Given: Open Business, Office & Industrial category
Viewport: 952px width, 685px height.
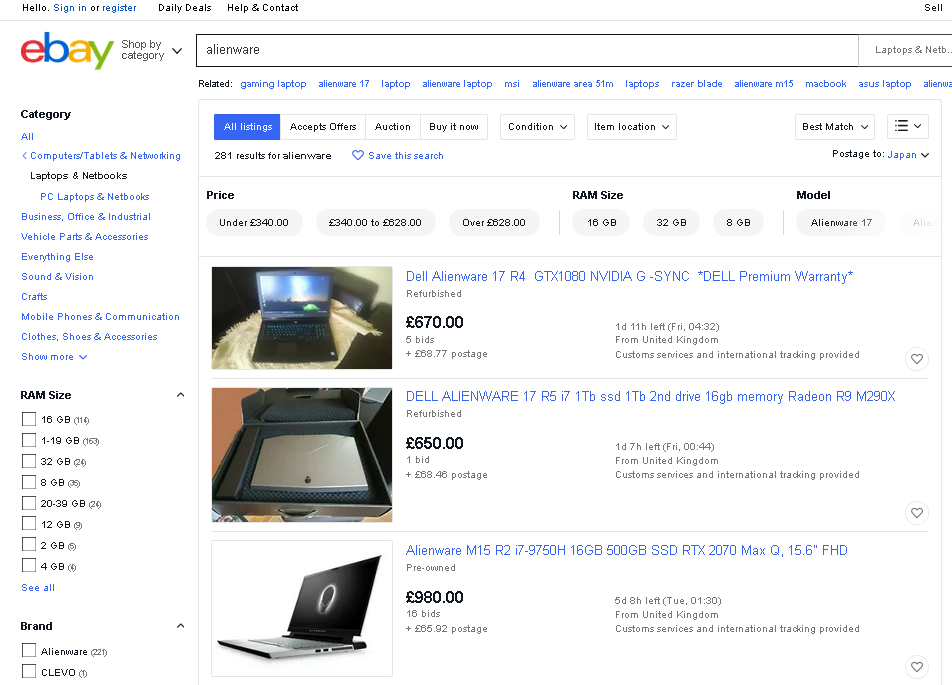Looking at the screenshot, I should click(x=86, y=217).
